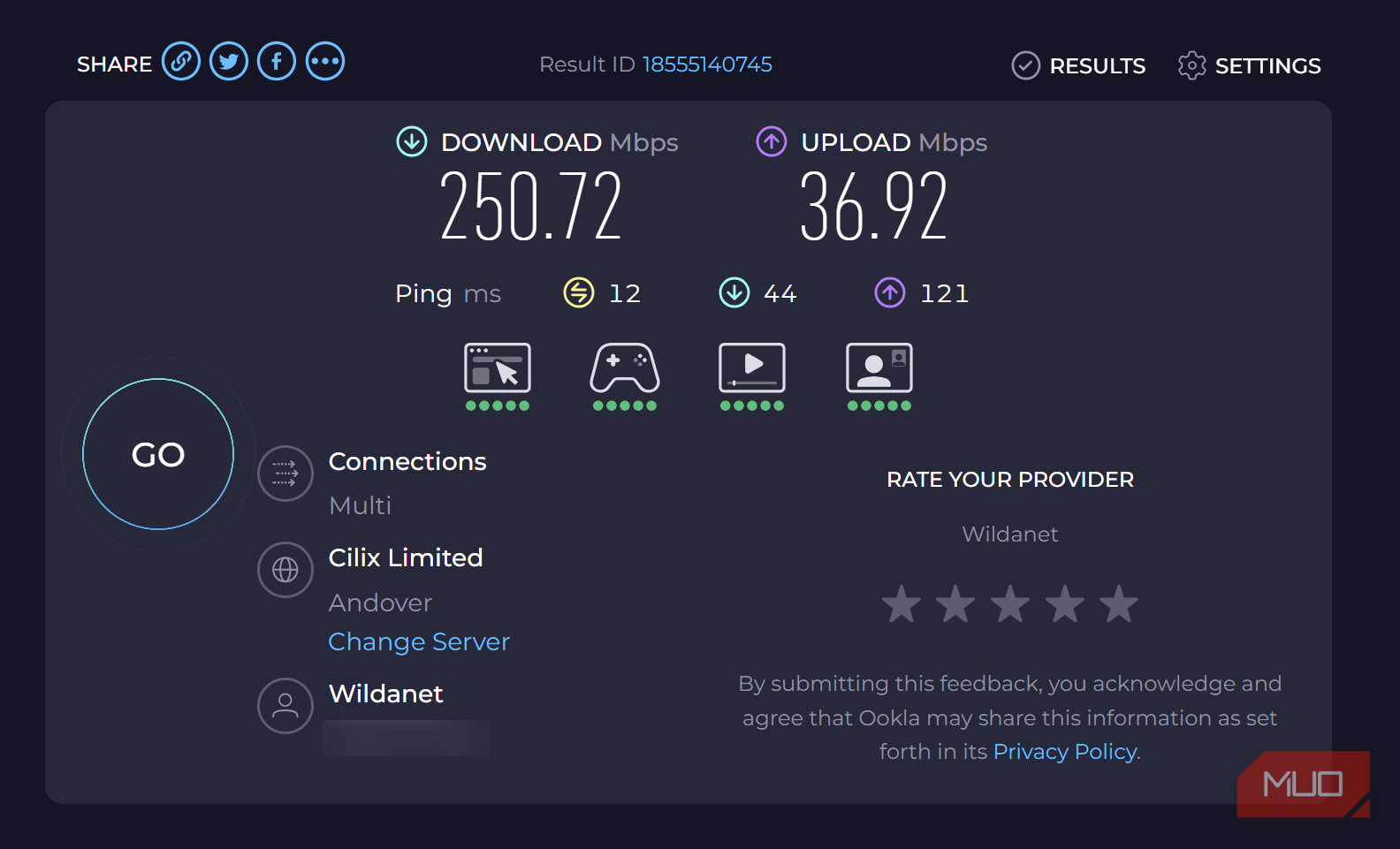Open the SETTINGS page
This screenshot has width=1400, height=849.
(1249, 65)
